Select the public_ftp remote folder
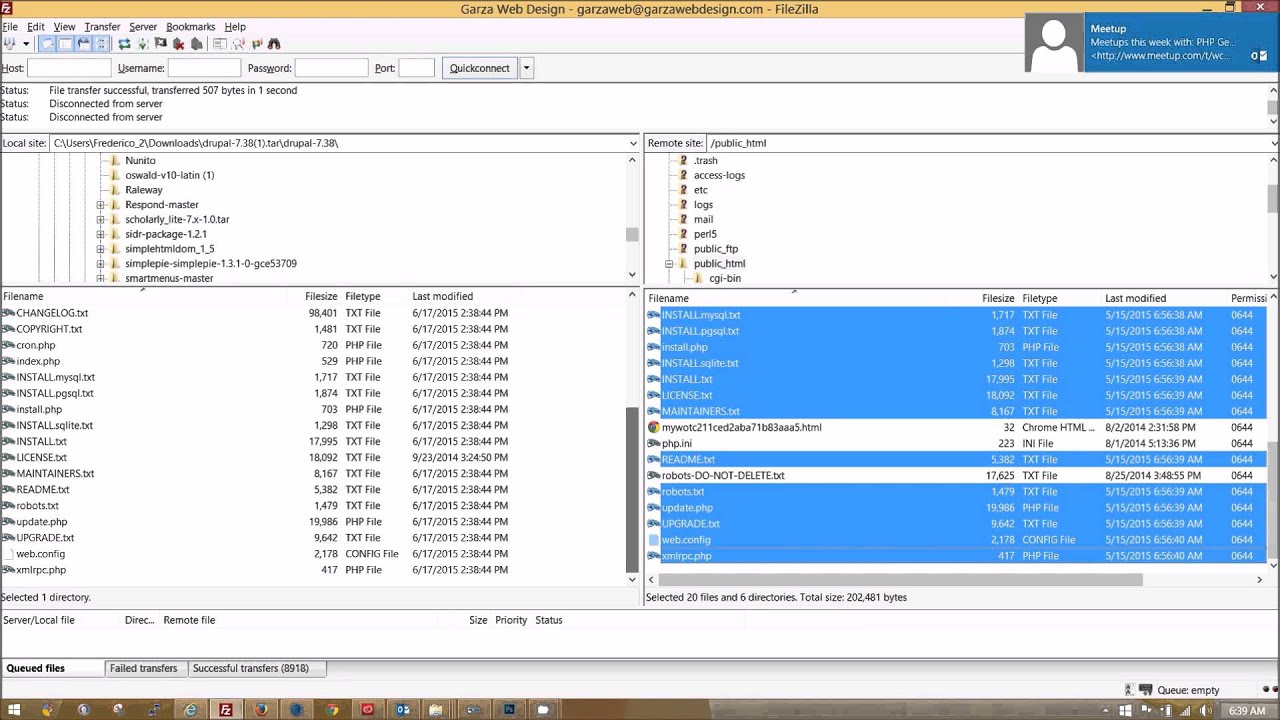The width and height of the screenshot is (1280, 720). [x=716, y=249]
